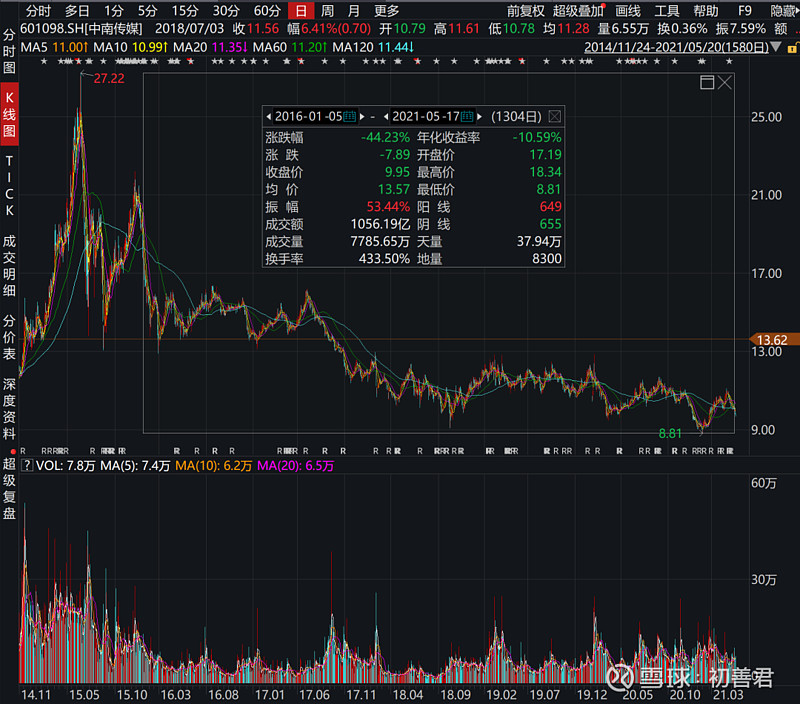The image size is (800, 704).
Task: Switch to the 多日 chart tab
Action: click(77, 11)
